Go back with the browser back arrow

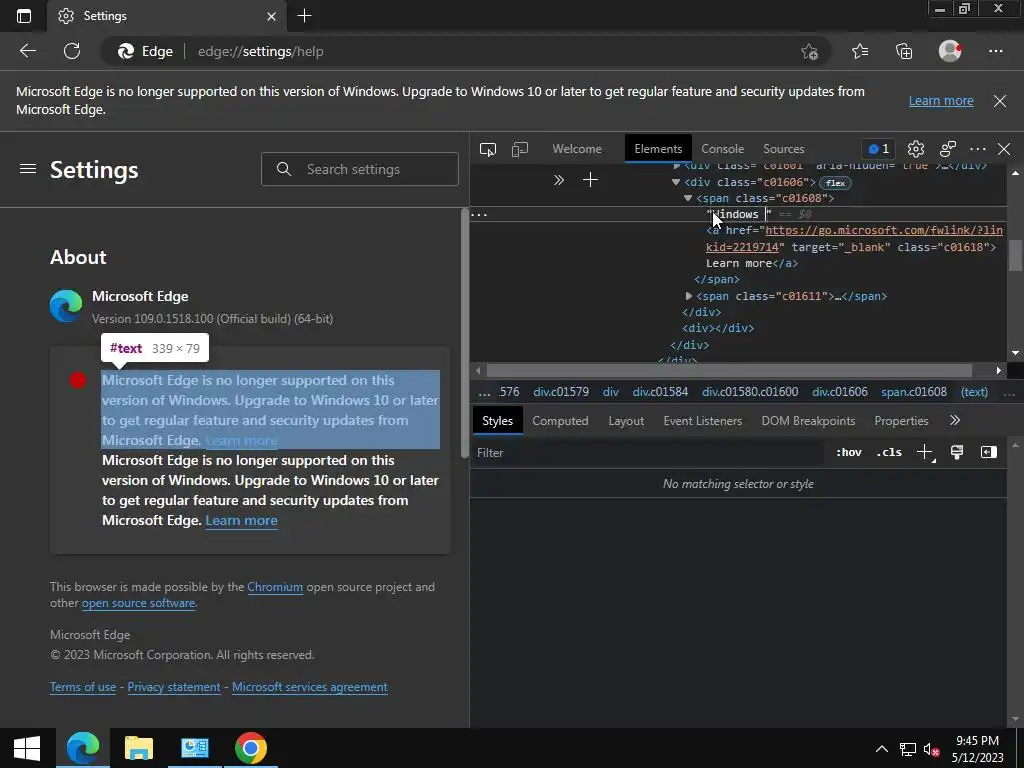[27, 51]
